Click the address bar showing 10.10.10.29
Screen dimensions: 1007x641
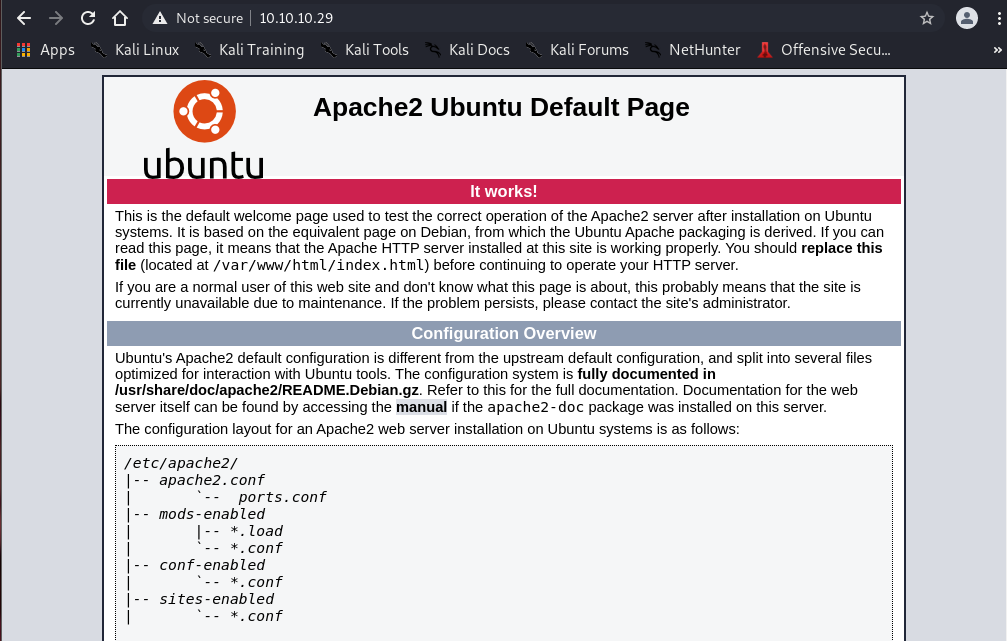point(500,18)
